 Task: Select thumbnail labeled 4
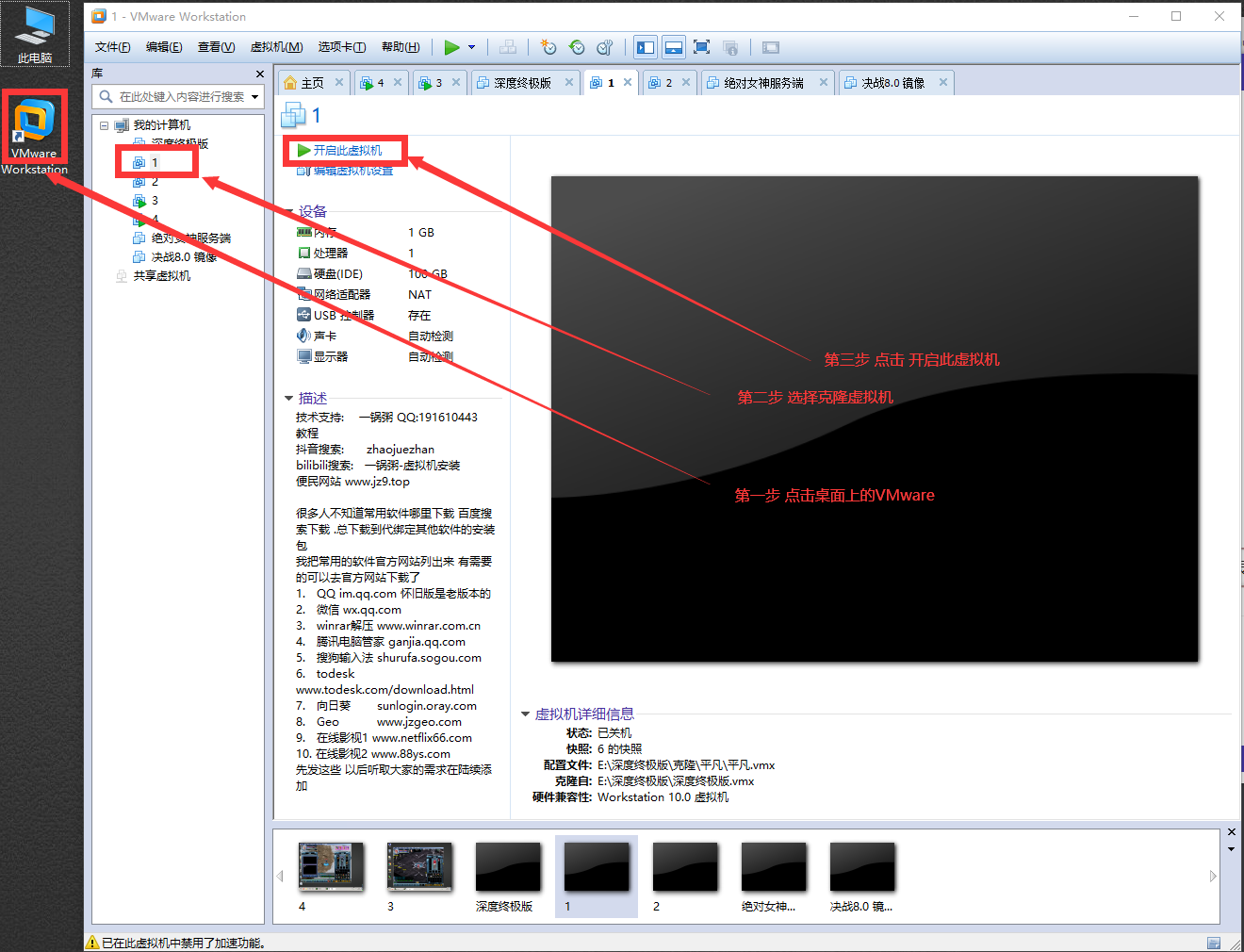pos(331,877)
